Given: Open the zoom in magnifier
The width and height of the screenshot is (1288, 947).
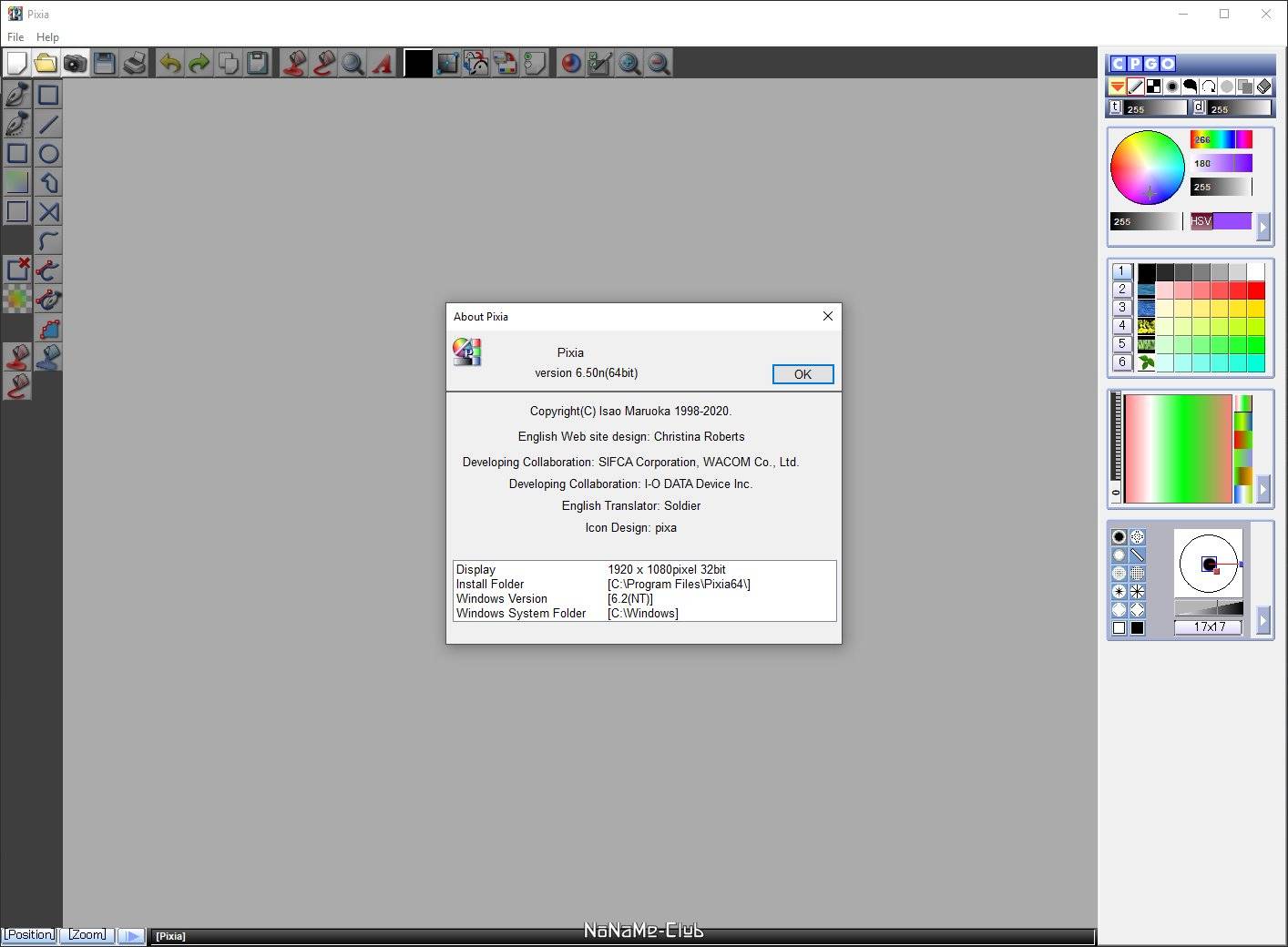Looking at the screenshot, I should pyautogui.click(x=629, y=63).
